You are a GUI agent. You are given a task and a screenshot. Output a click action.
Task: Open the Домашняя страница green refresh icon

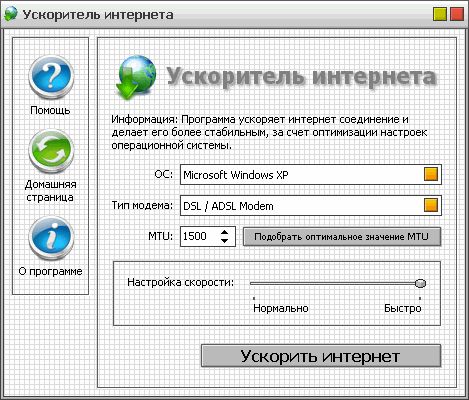51,151
